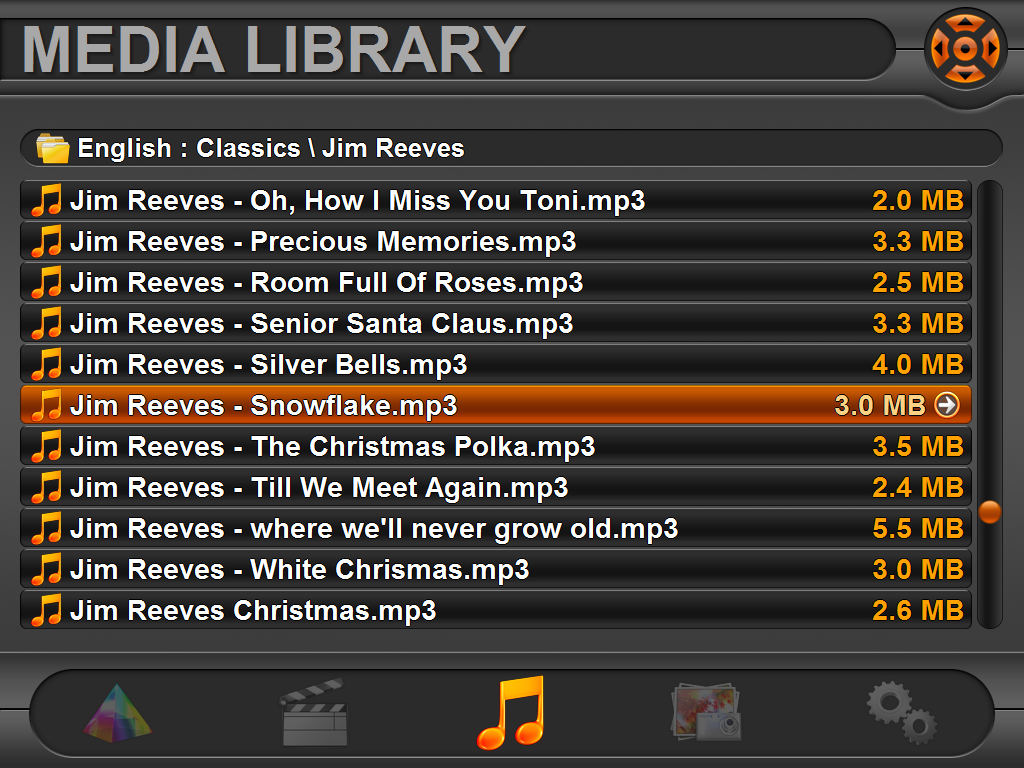This screenshot has height=768, width=1024.
Task: Open the Pictures photo camera icon
Action: (x=706, y=712)
